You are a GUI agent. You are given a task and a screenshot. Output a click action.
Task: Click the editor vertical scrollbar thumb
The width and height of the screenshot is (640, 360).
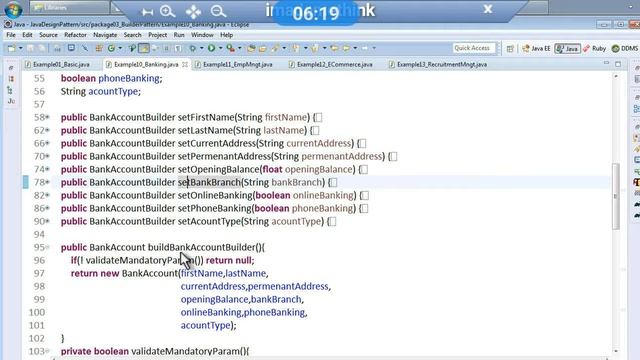616,196
